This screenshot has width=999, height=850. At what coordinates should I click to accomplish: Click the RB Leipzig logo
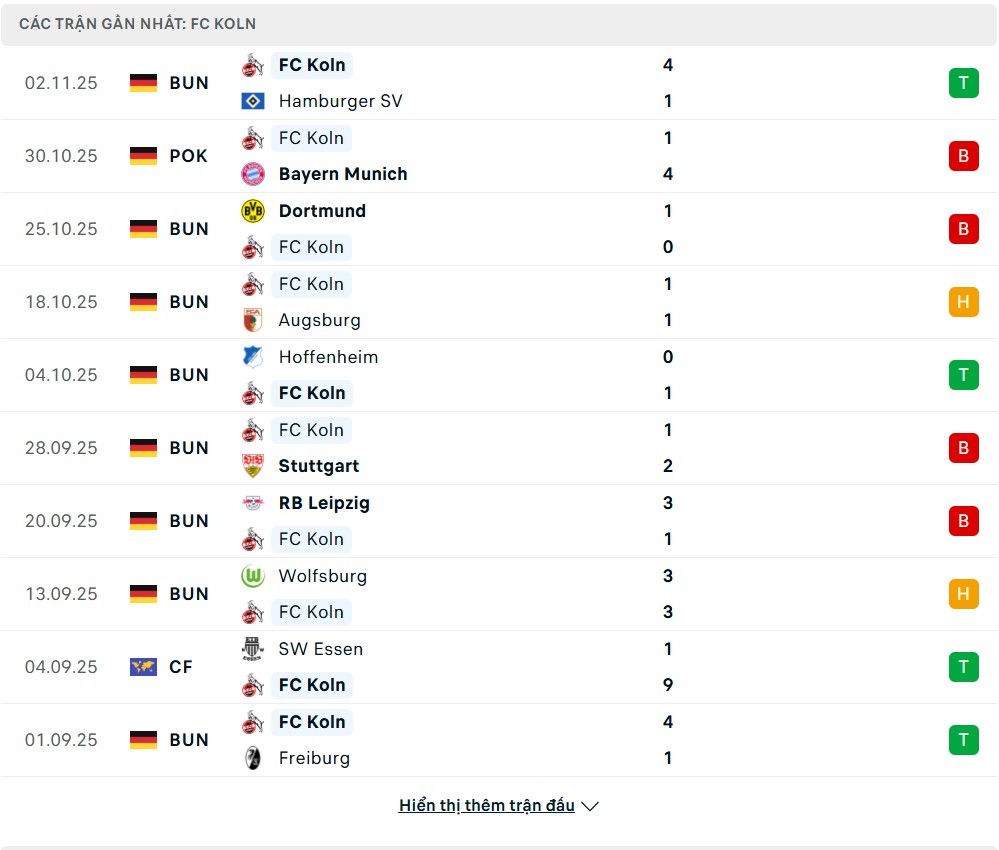tap(253, 503)
